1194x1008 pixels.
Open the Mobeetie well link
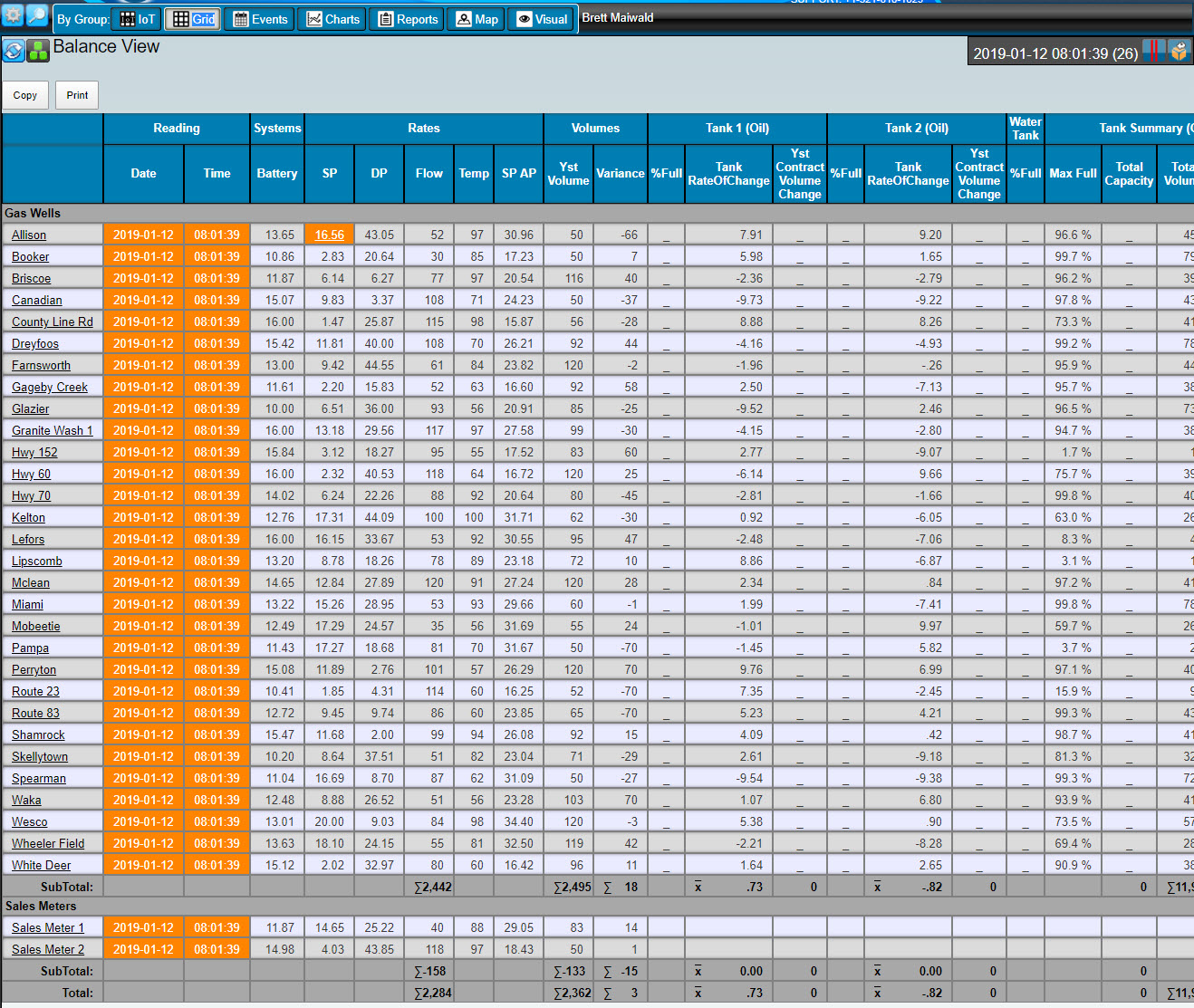(36, 626)
